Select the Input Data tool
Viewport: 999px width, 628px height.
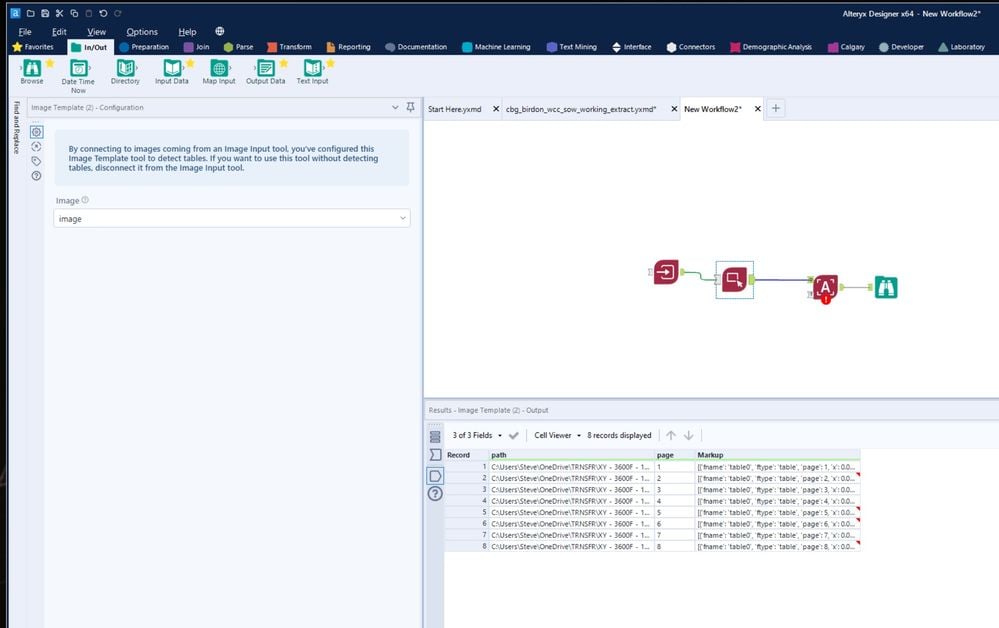(172, 71)
